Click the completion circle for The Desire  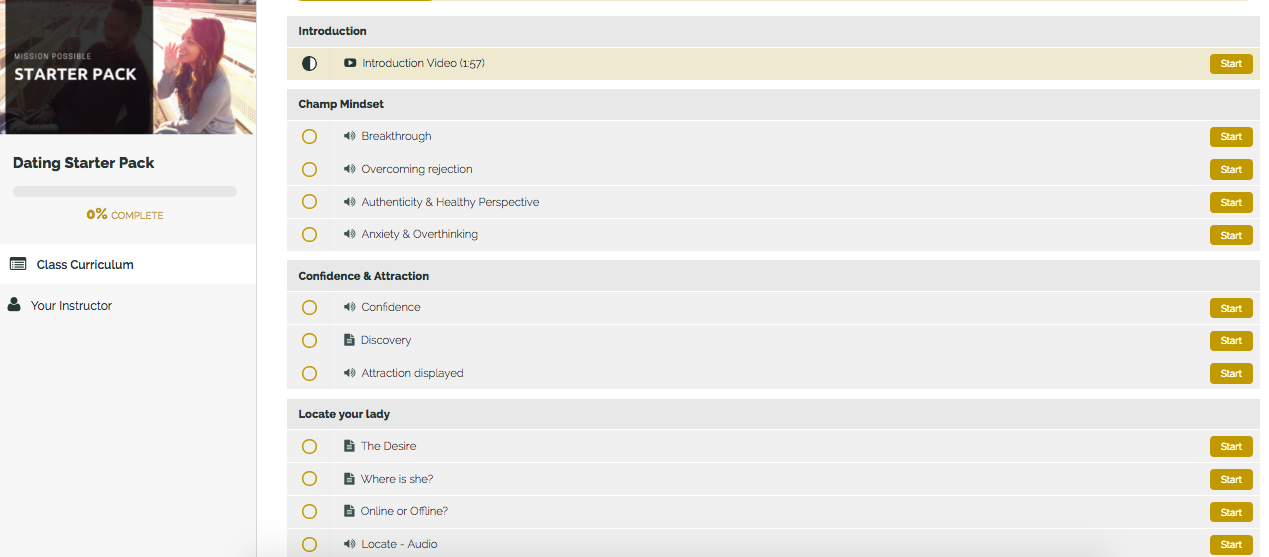click(x=309, y=446)
